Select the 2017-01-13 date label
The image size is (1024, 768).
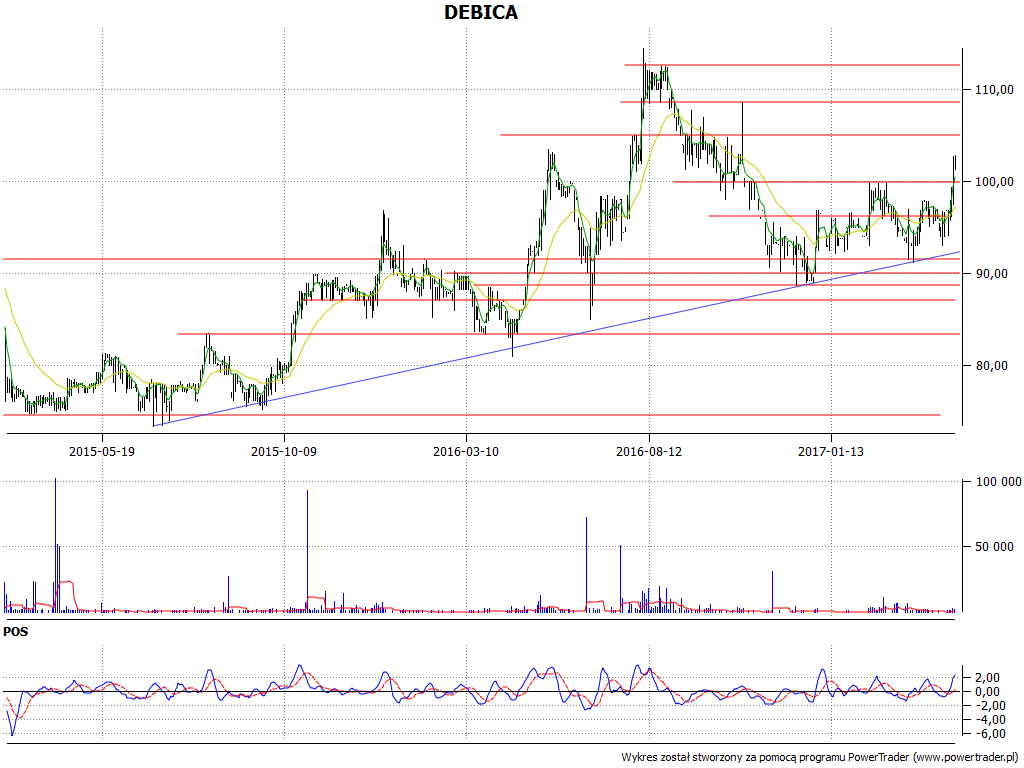click(831, 451)
